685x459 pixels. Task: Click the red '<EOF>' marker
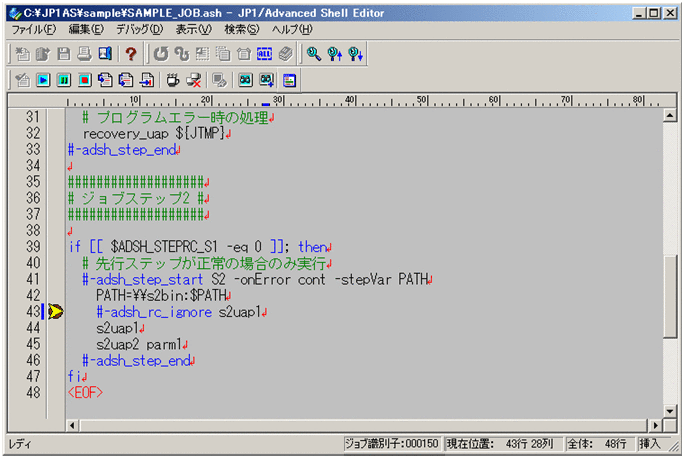click(x=85, y=393)
